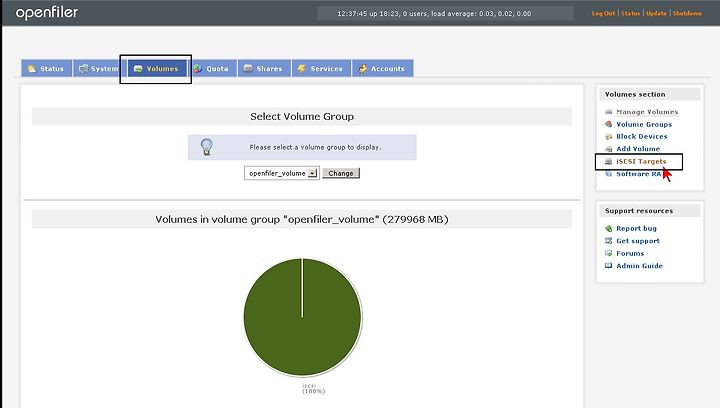The image size is (720, 408).
Task: Click the lightbulb hint icon
Action: click(207, 147)
